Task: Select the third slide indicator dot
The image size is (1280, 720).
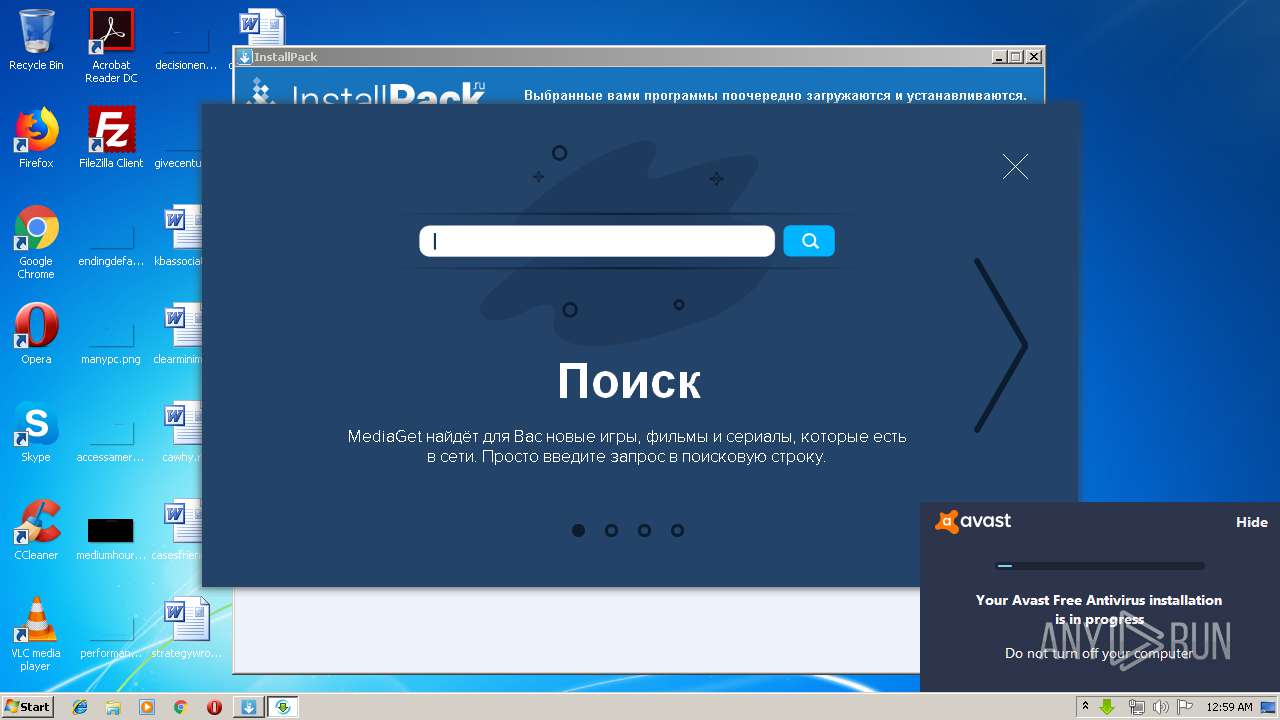Action: click(x=644, y=530)
